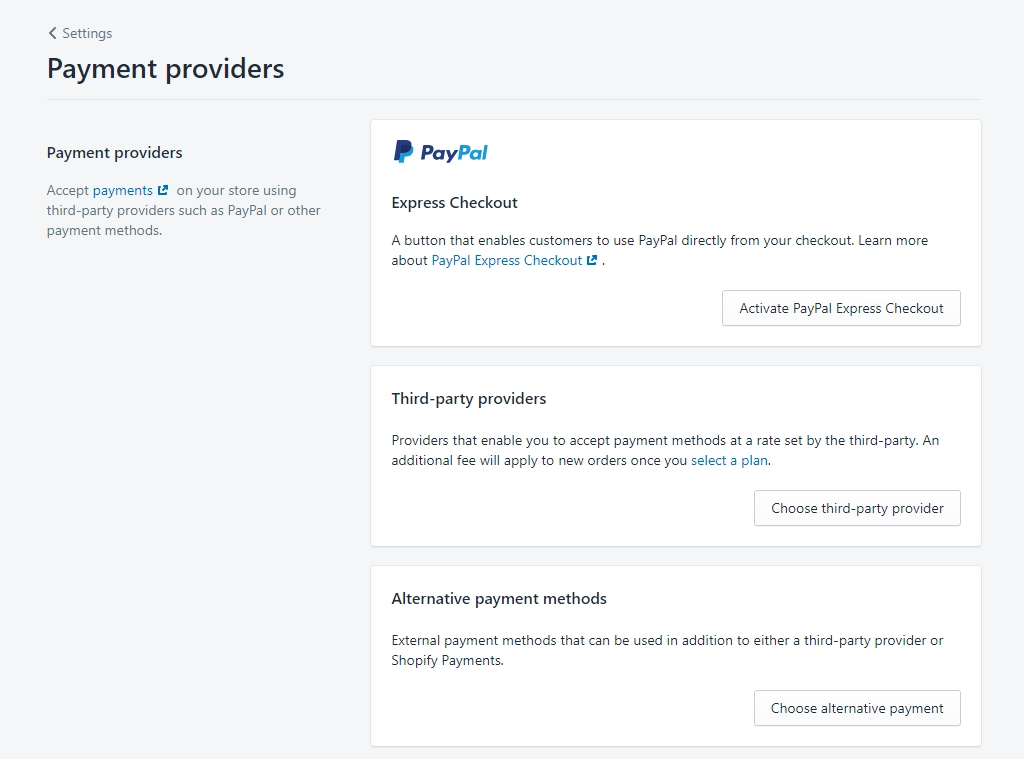Open the Payment providers page heading area
Image resolution: width=1024 pixels, height=759 pixels.
[164, 68]
